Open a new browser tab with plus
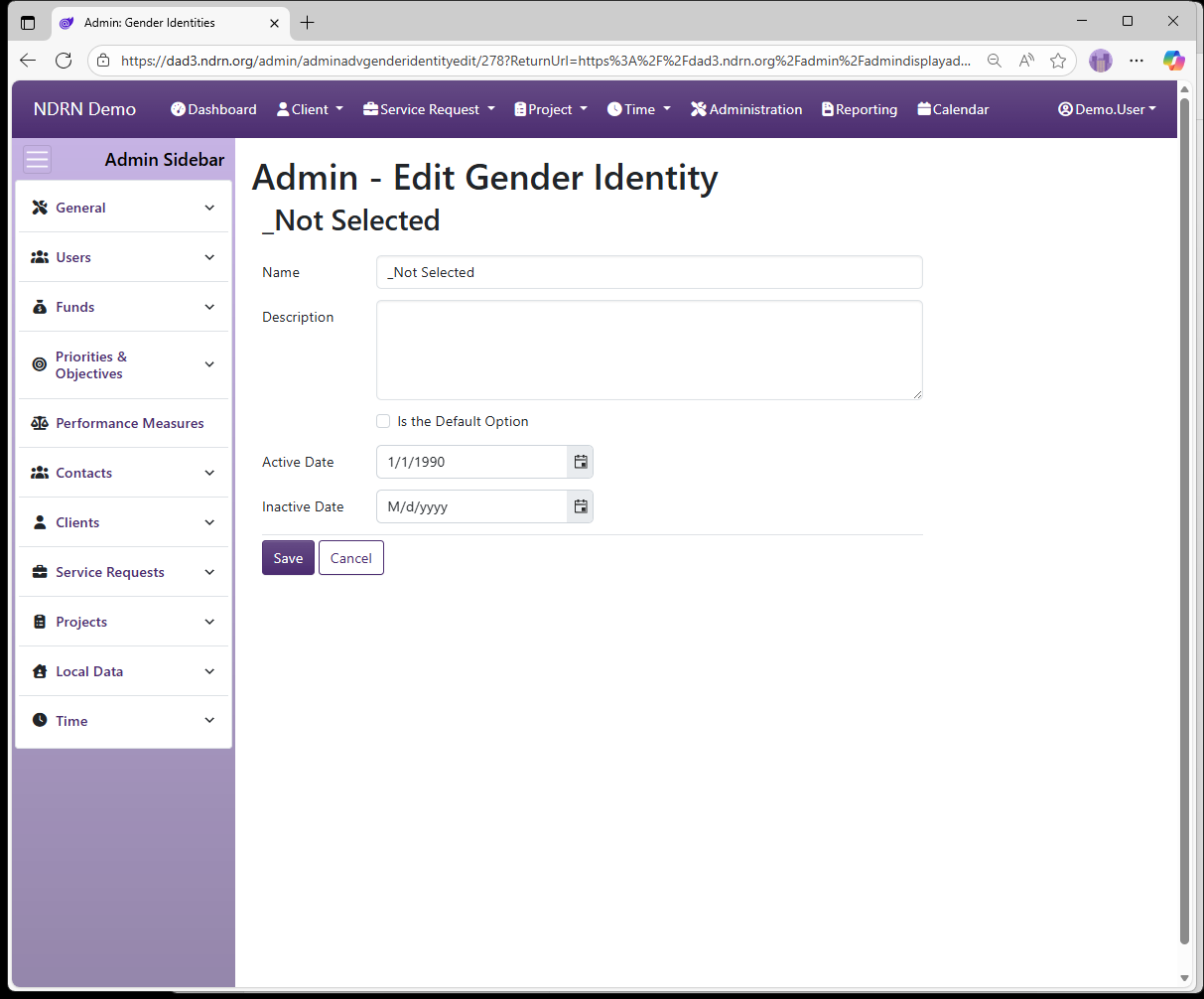1204x999 pixels. (308, 22)
